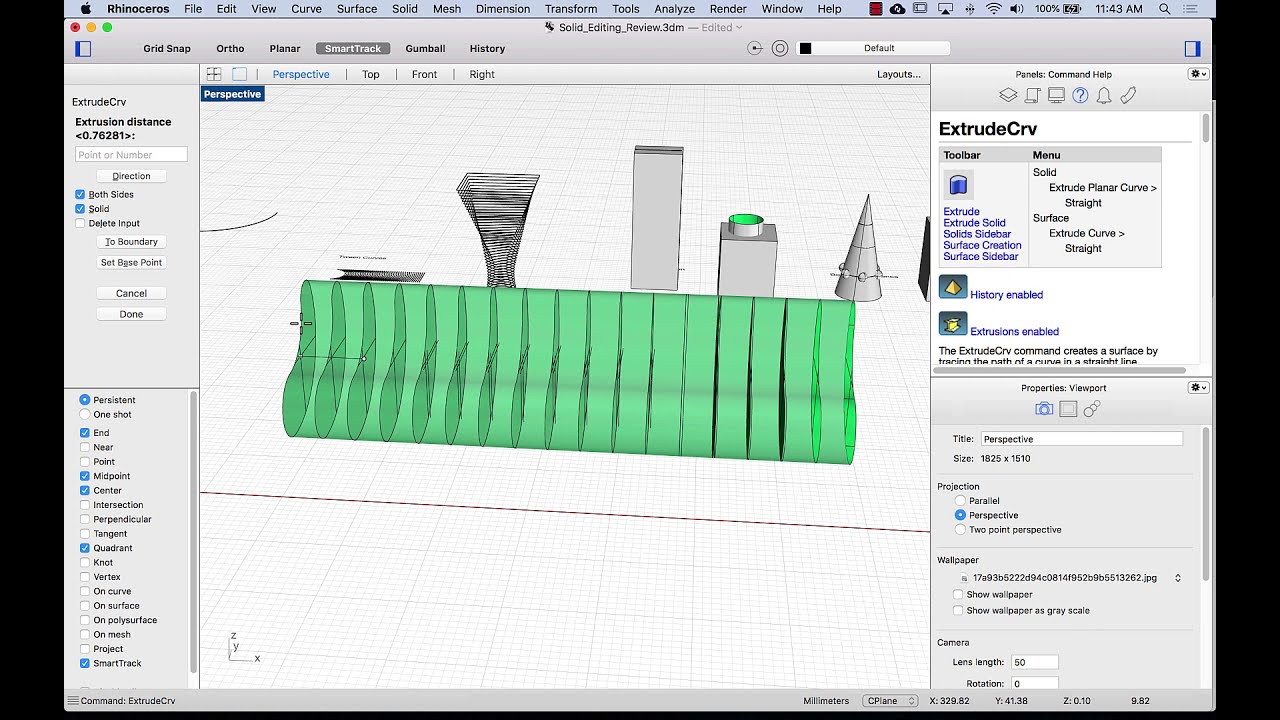Open the Apple menu
The height and width of the screenshot is (720, 1280).
85,9
